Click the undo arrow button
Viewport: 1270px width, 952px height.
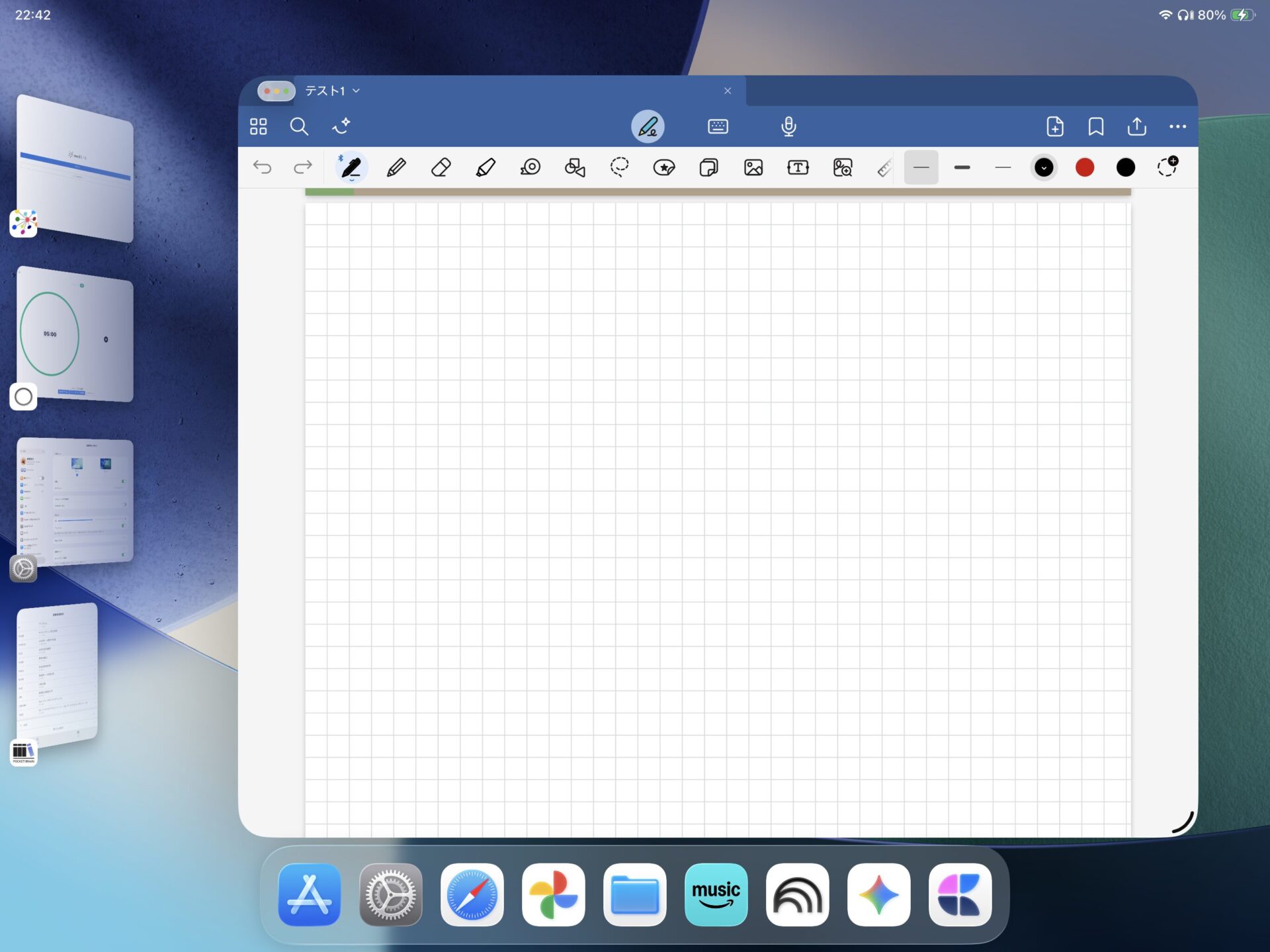click(263, 167)
